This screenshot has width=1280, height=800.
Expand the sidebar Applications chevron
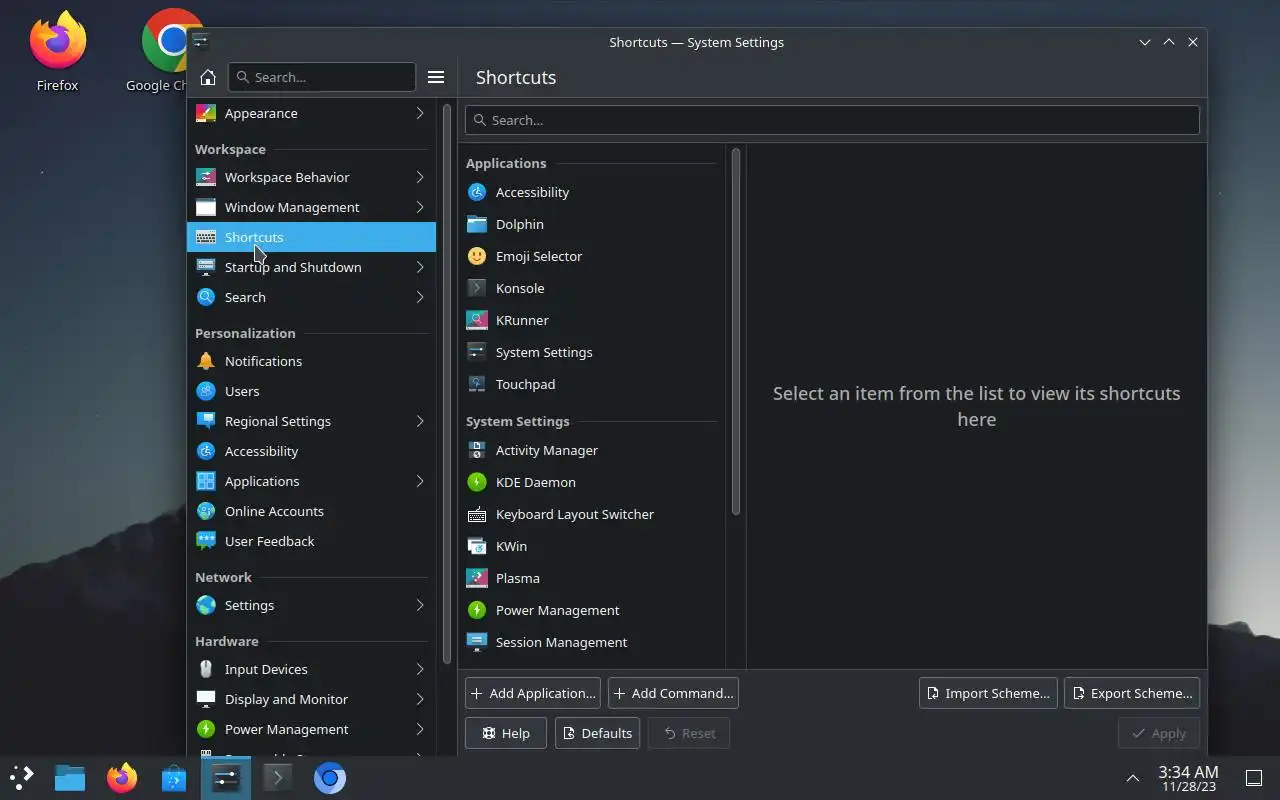pyautogui.click(x=420, y=481)
